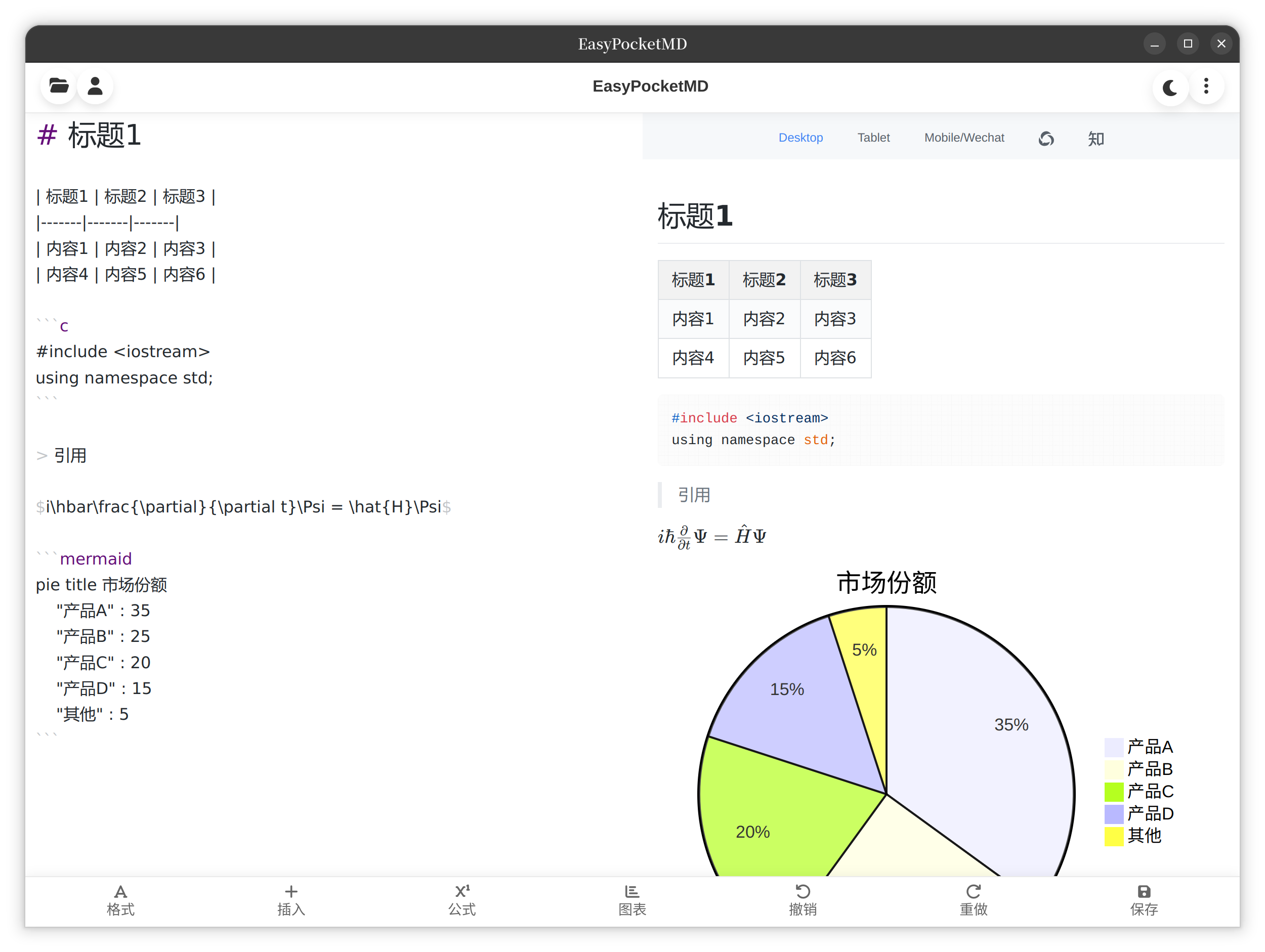
Task: Save the document with 保存
Action: pyautogui.click(x=1144, y=900)
